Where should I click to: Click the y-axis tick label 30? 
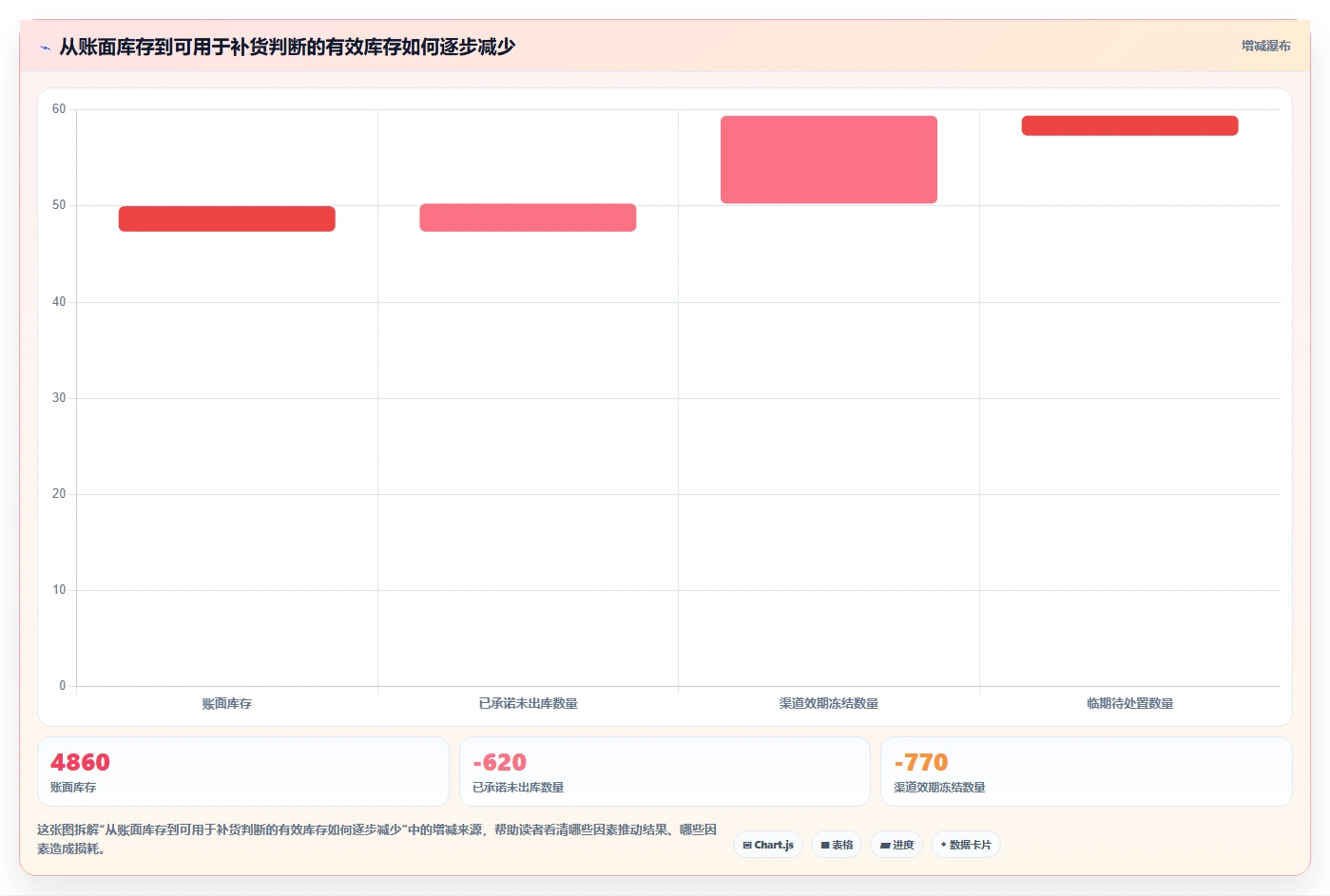59,398
